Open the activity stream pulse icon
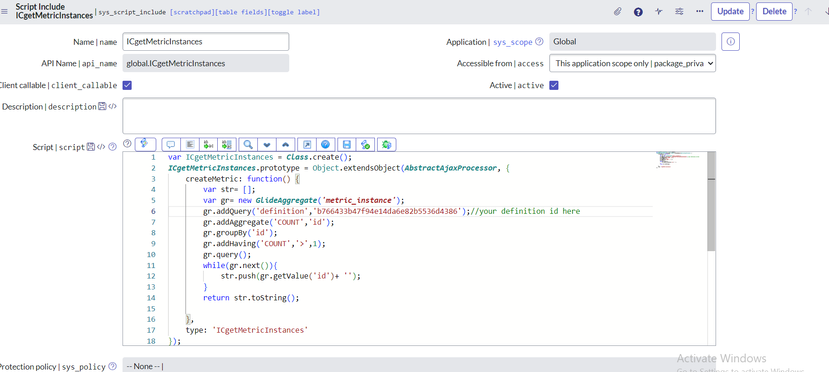The height and width of the screenshot is (372, 829). (x=658, y=12)
